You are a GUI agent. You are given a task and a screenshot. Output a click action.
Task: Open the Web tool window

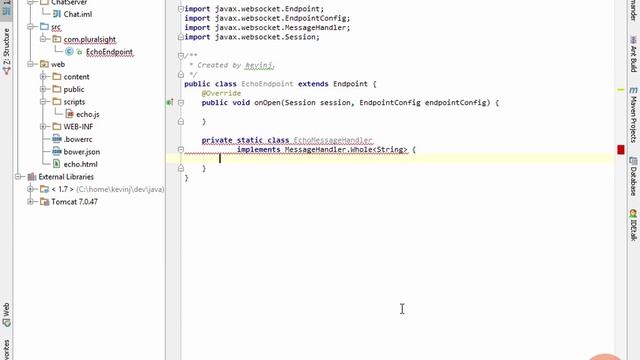pyautogui.click(x=6, y=314)
